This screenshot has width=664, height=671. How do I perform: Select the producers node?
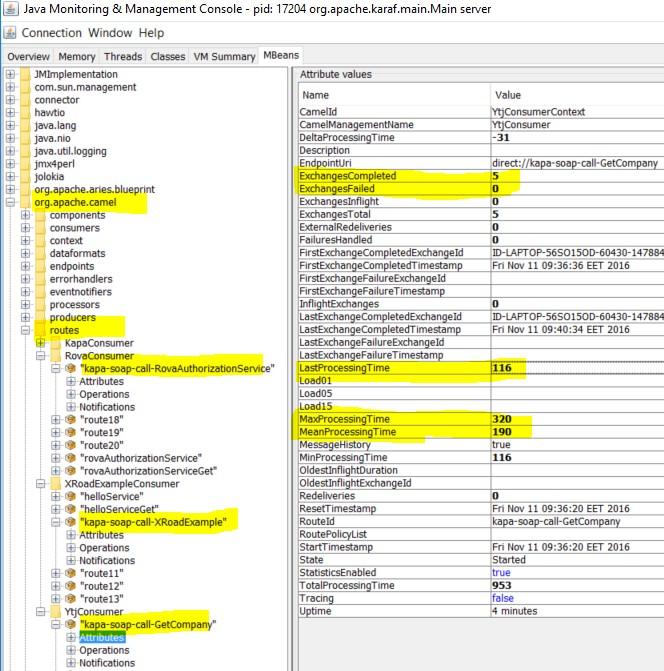click(73, 317)
